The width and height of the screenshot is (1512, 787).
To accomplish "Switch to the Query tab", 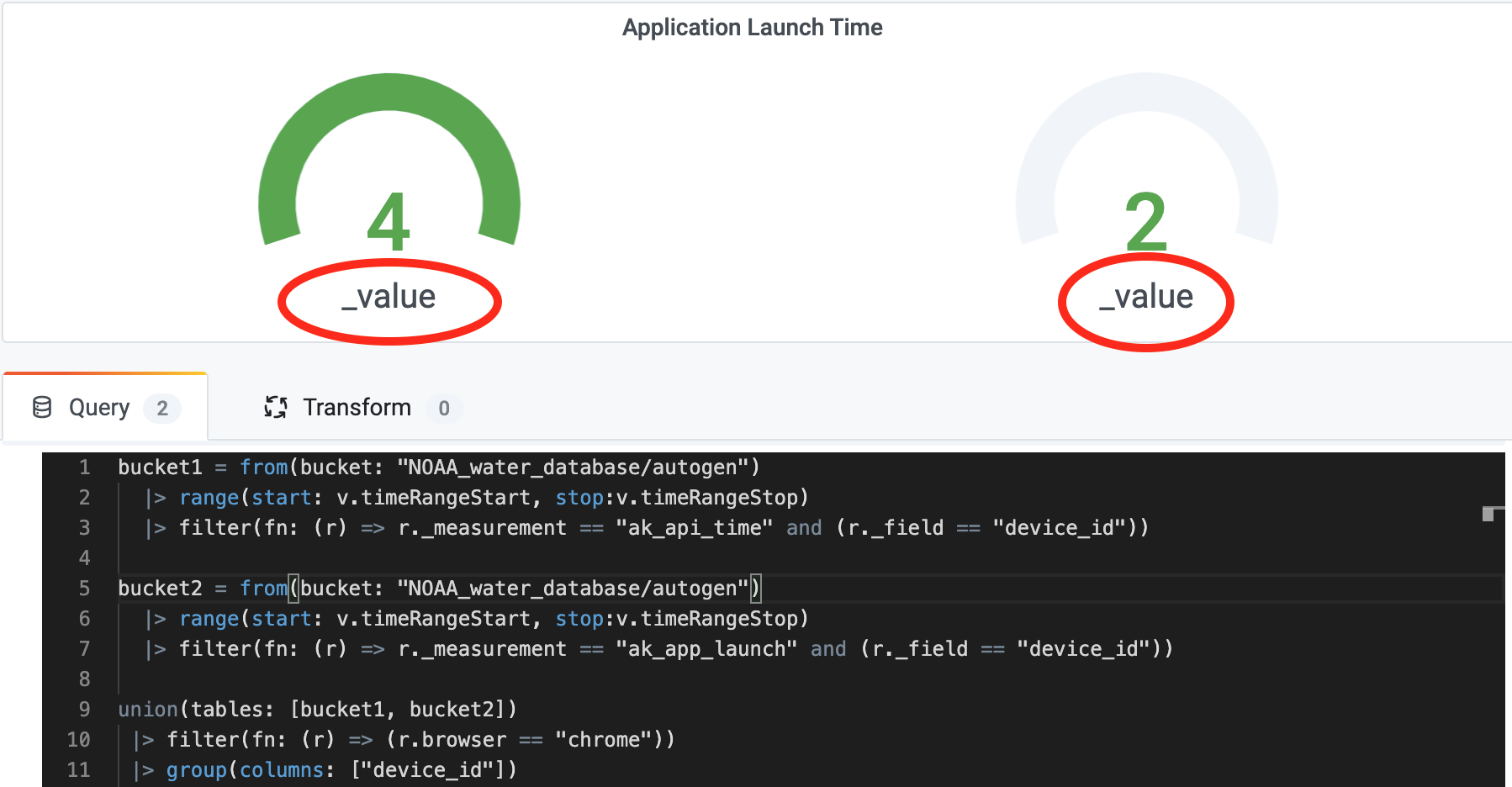I will 105,408.
